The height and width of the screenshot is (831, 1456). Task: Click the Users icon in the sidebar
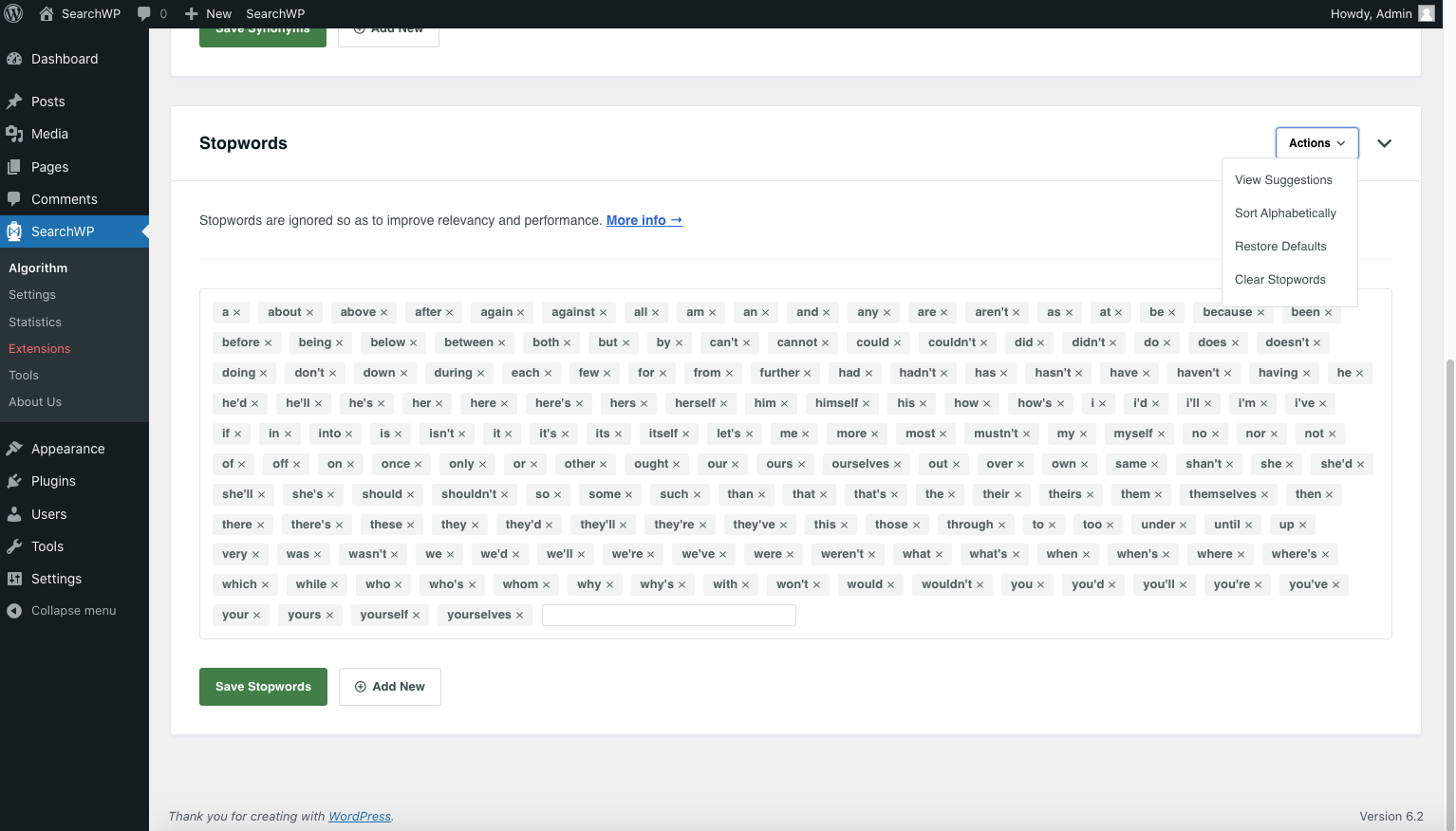[x=15, y=513]
